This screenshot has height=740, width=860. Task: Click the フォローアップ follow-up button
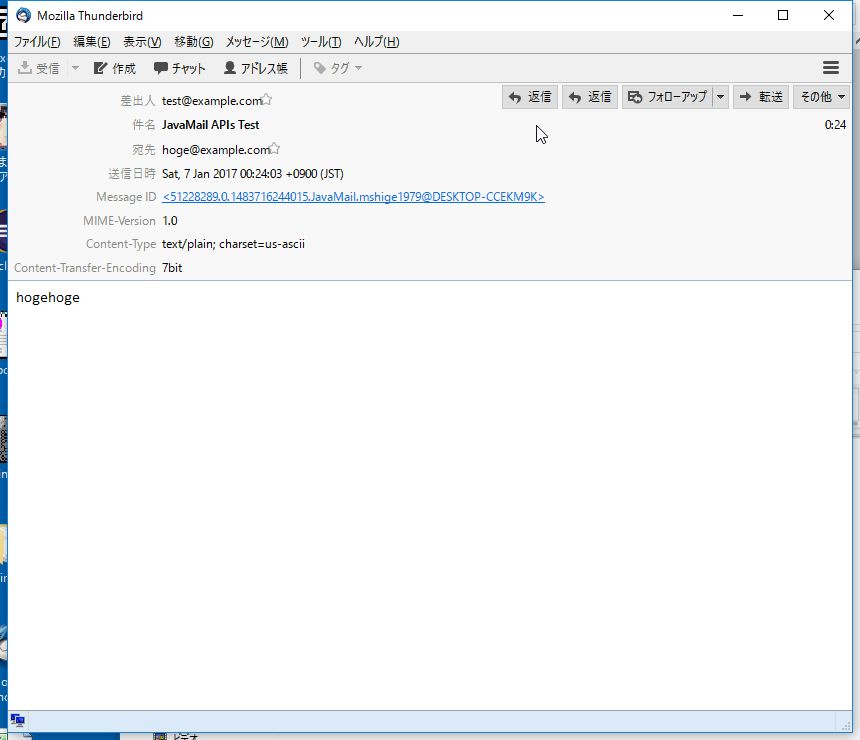[x=667, y=97]
